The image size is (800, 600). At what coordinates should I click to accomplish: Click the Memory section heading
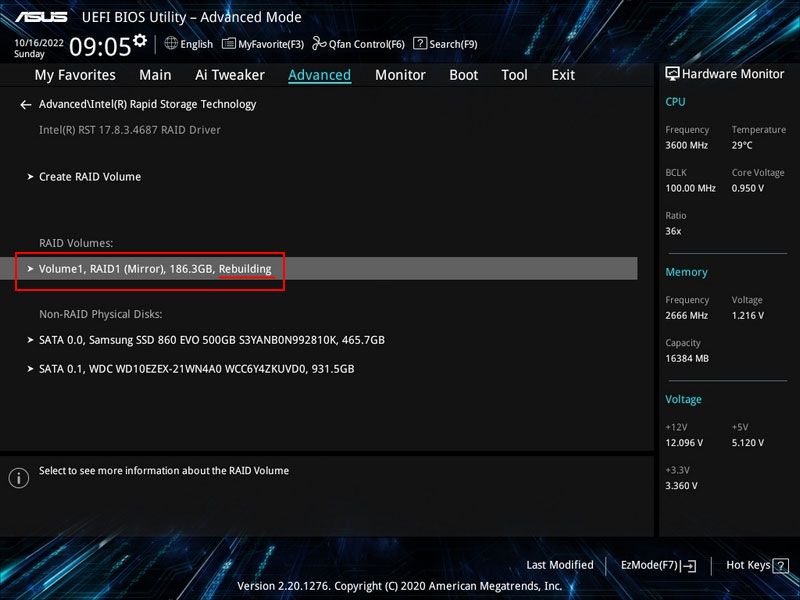pyautogui.click(x=686, y=272)
